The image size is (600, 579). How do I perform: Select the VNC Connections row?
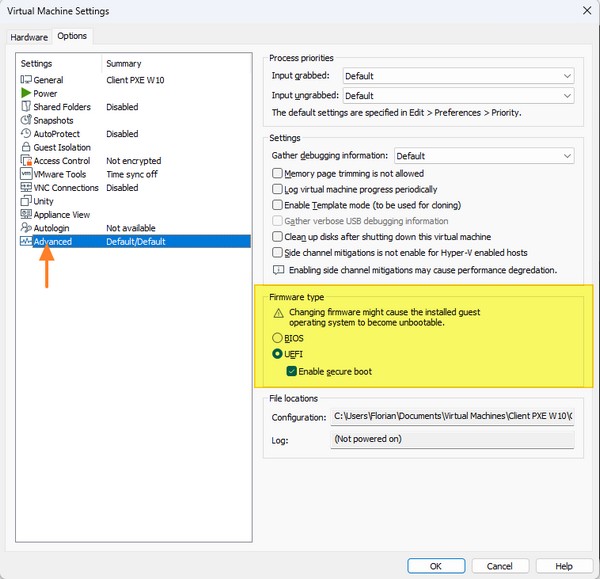point(135,187)
